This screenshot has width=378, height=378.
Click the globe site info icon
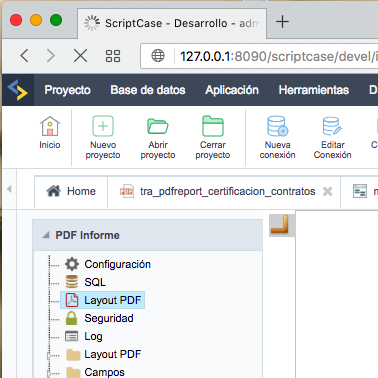point(158,56)
